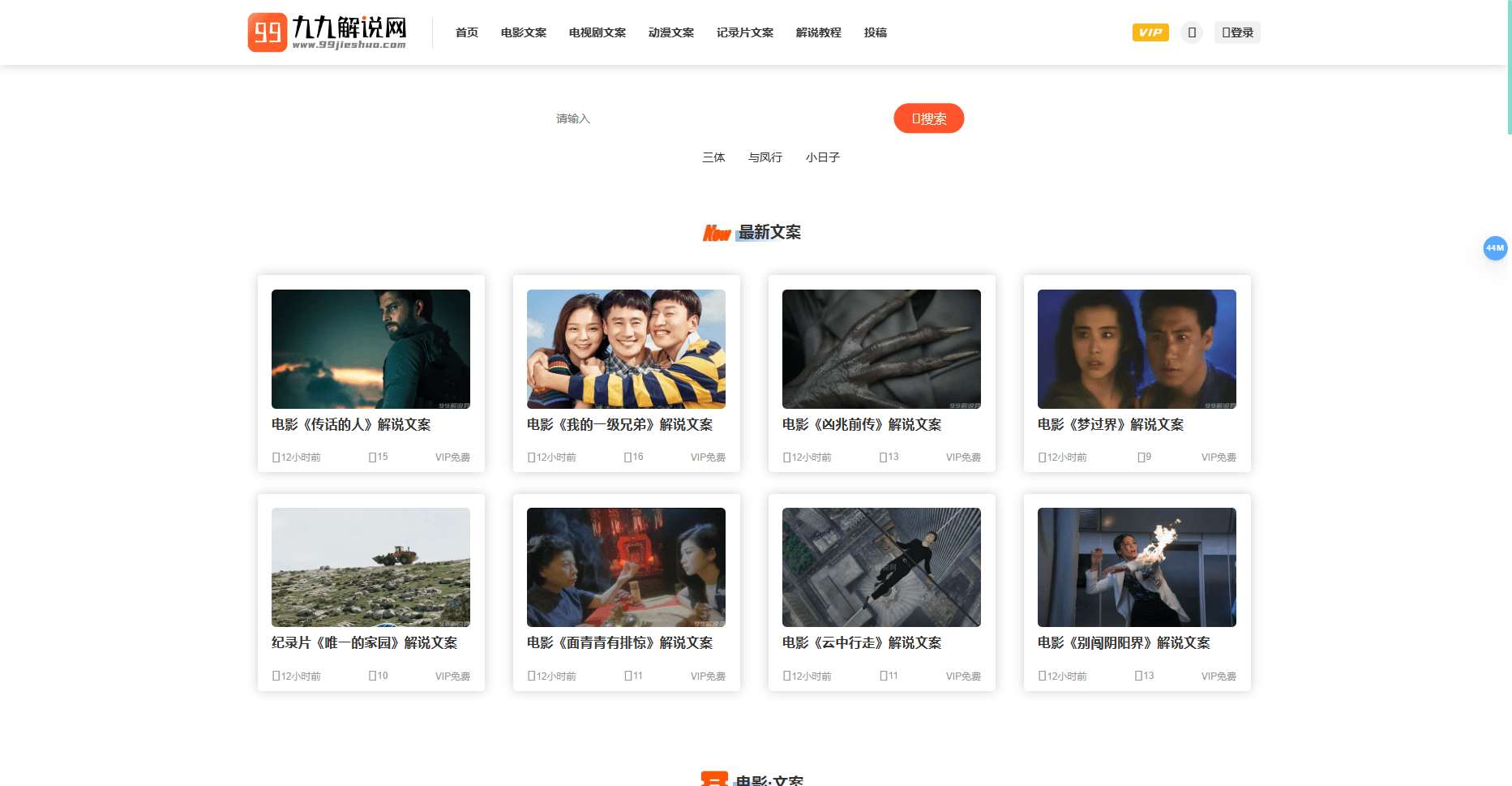
Task: Open thumbnail of 《云中行走》
Action: coord(881,567)
